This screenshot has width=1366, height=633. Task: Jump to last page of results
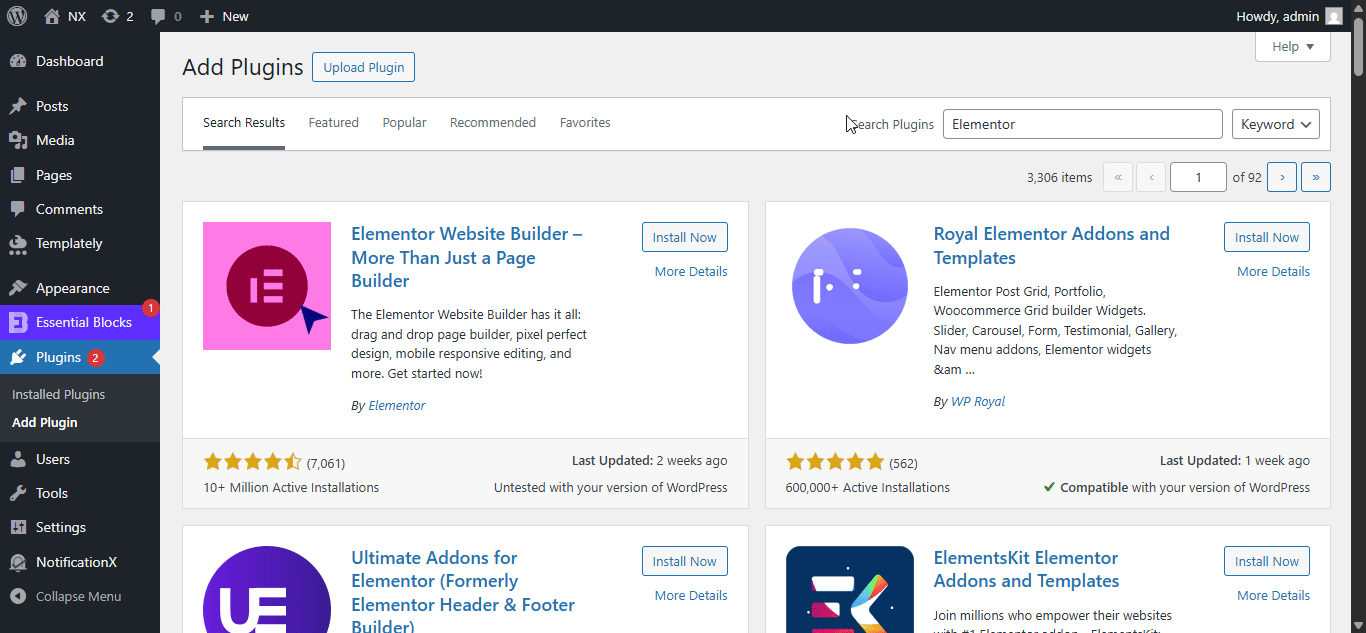click(x=1316, y=177)
